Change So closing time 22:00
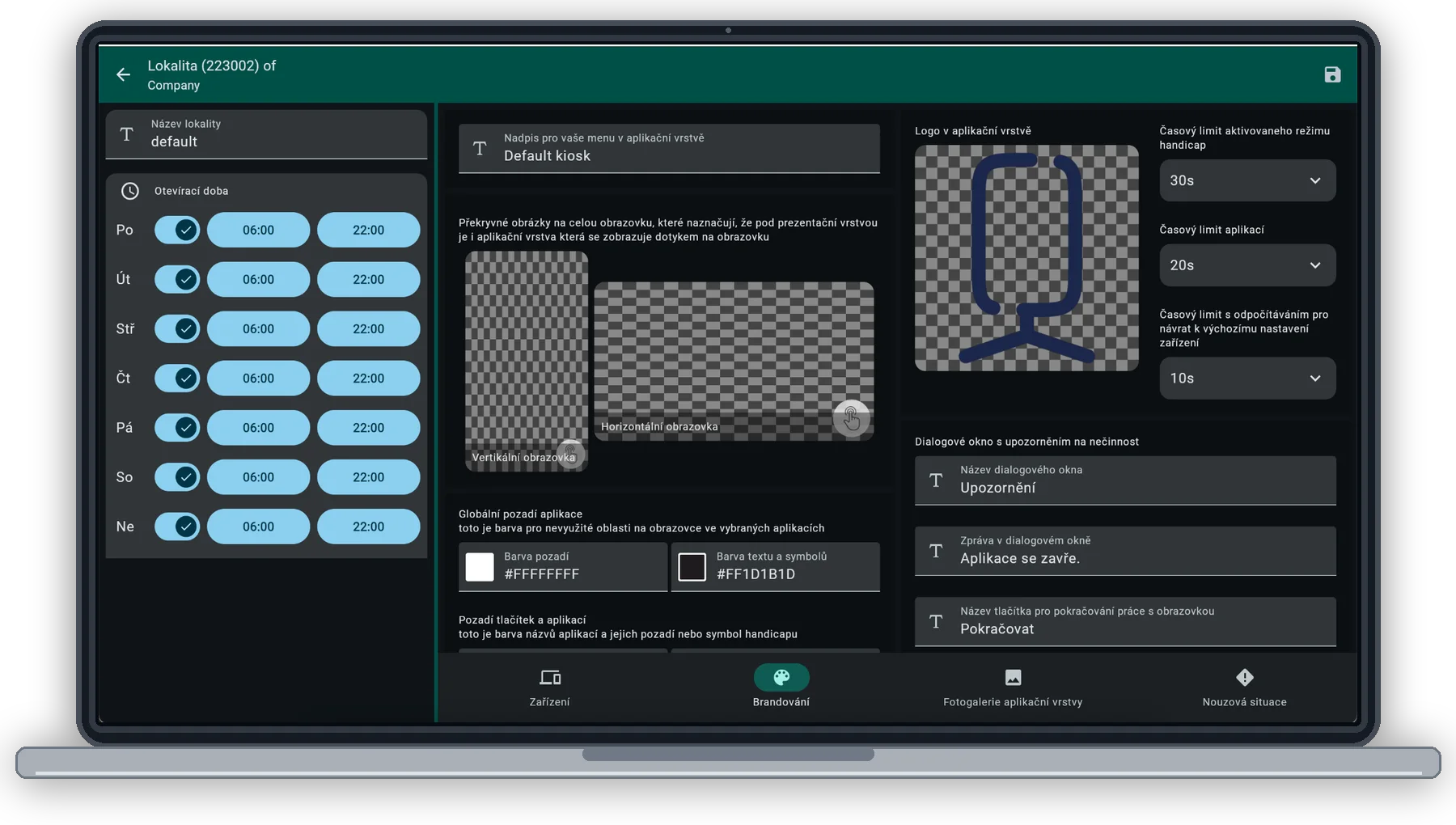 (x=368, y=476)
